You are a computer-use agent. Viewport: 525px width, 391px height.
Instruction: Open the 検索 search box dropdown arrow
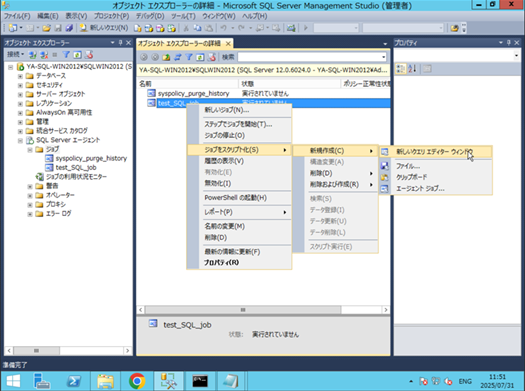pos(383,57)
